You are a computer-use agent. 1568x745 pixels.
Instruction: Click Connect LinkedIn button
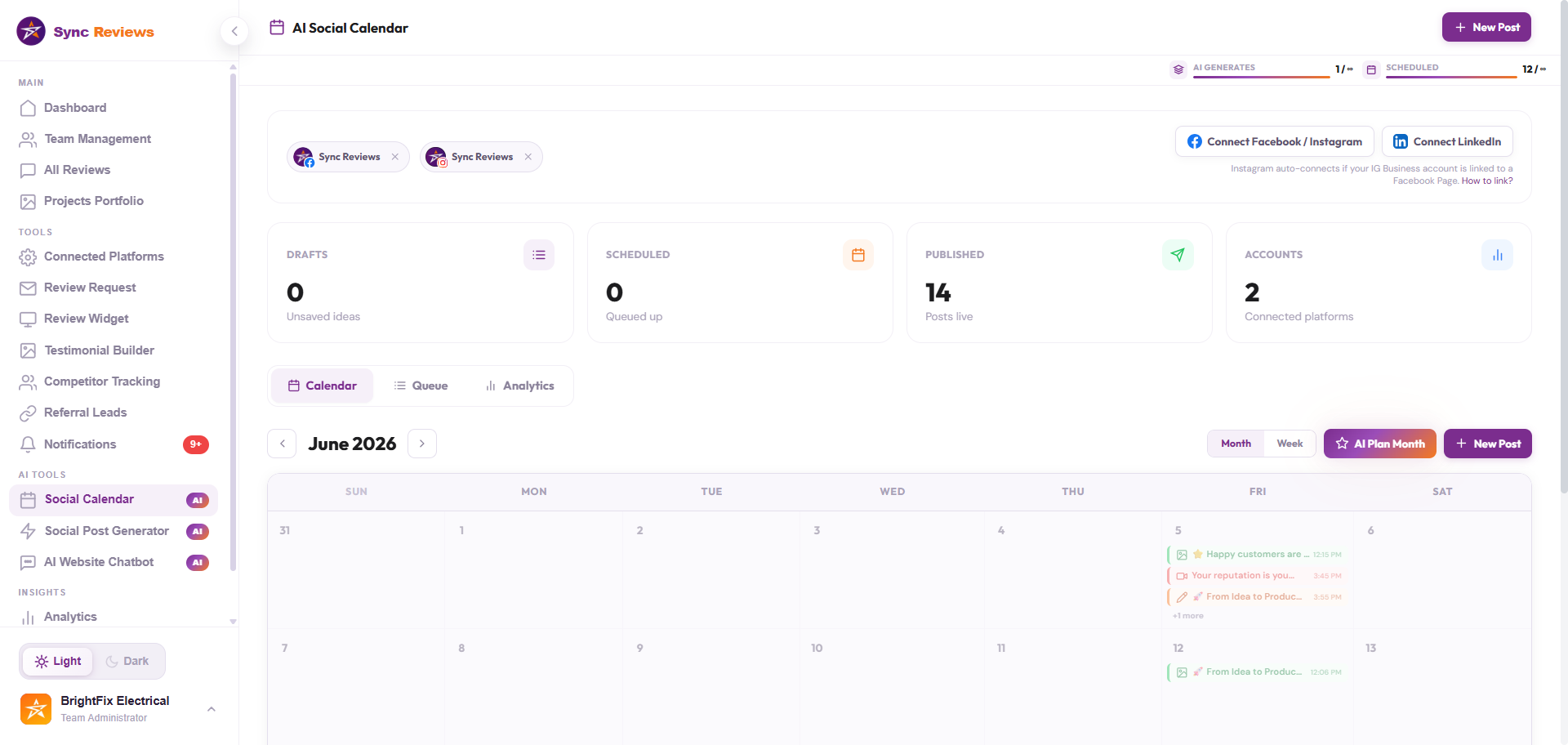(1447, 141)
